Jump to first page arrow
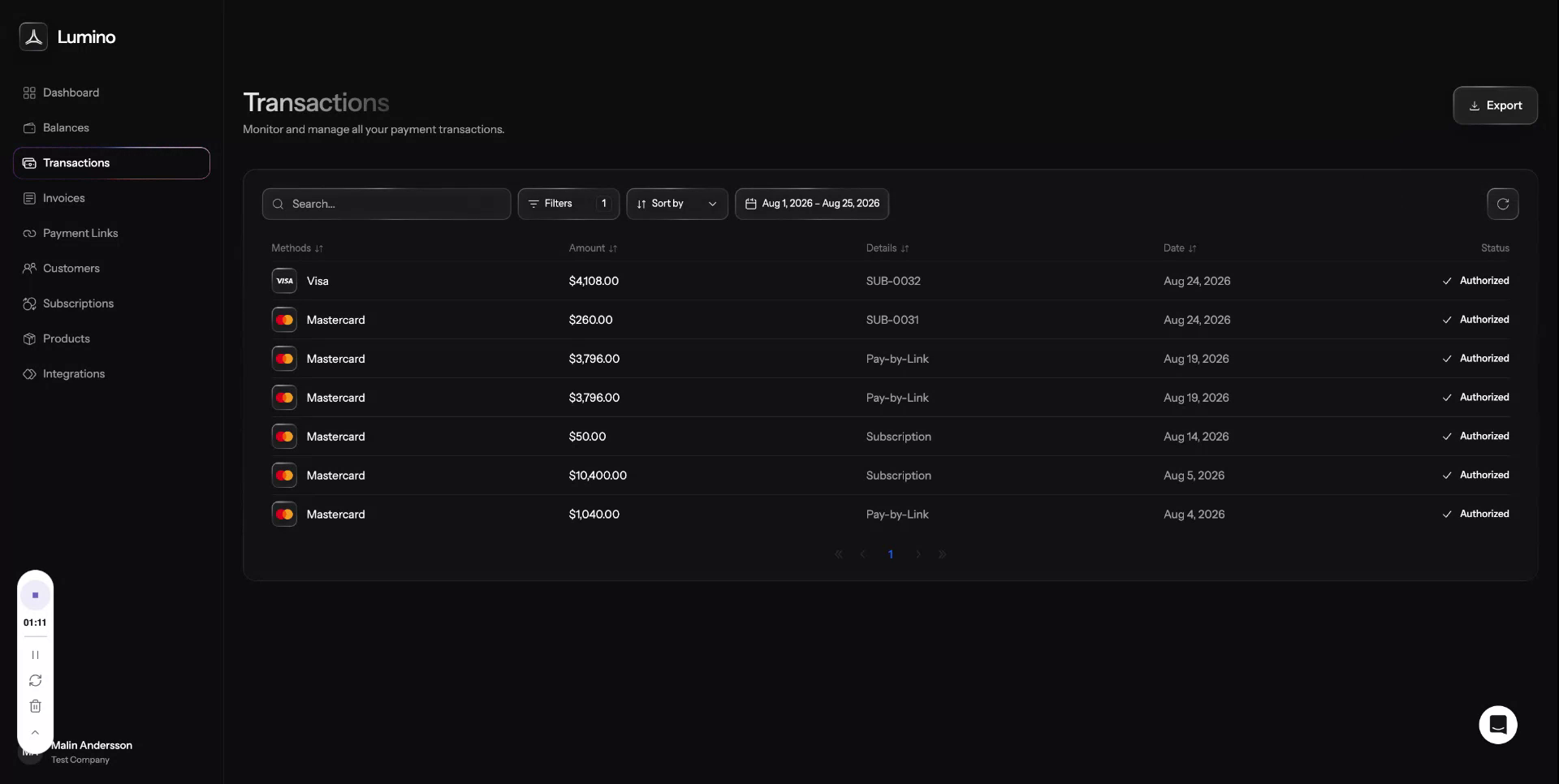Screen dimensions: 1559x784 pyautogui.click(x=839, y=554)
